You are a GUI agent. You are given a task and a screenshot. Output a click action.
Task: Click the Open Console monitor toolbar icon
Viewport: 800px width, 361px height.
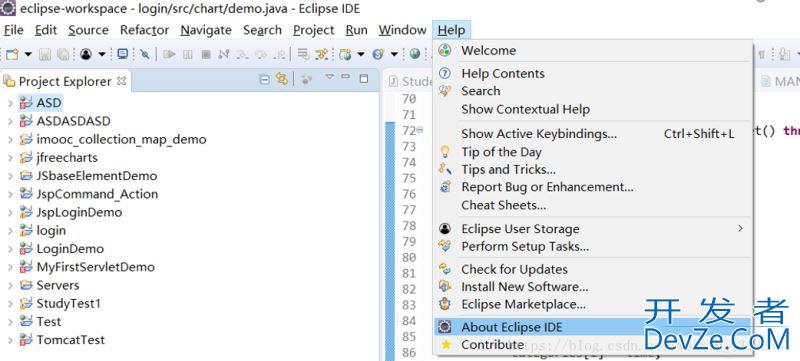tap(122, 54)
